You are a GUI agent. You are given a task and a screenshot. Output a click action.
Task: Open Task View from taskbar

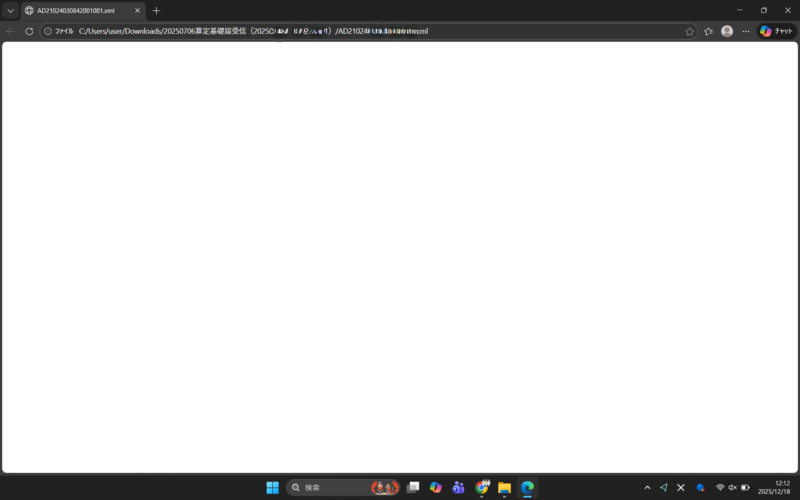[413, 487]
